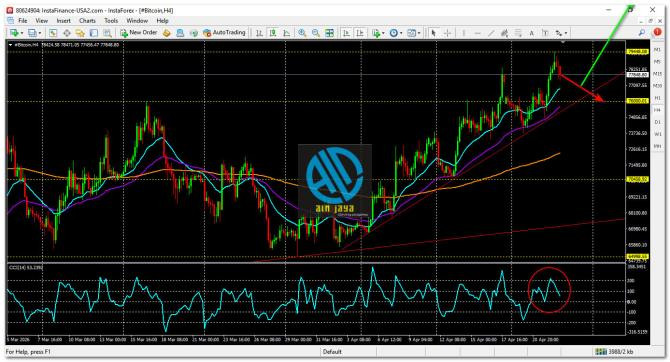Select the Cursor arrow tool
Image resolution: width=670 pixels, height=362 pixels.
[x=434, y=32]
